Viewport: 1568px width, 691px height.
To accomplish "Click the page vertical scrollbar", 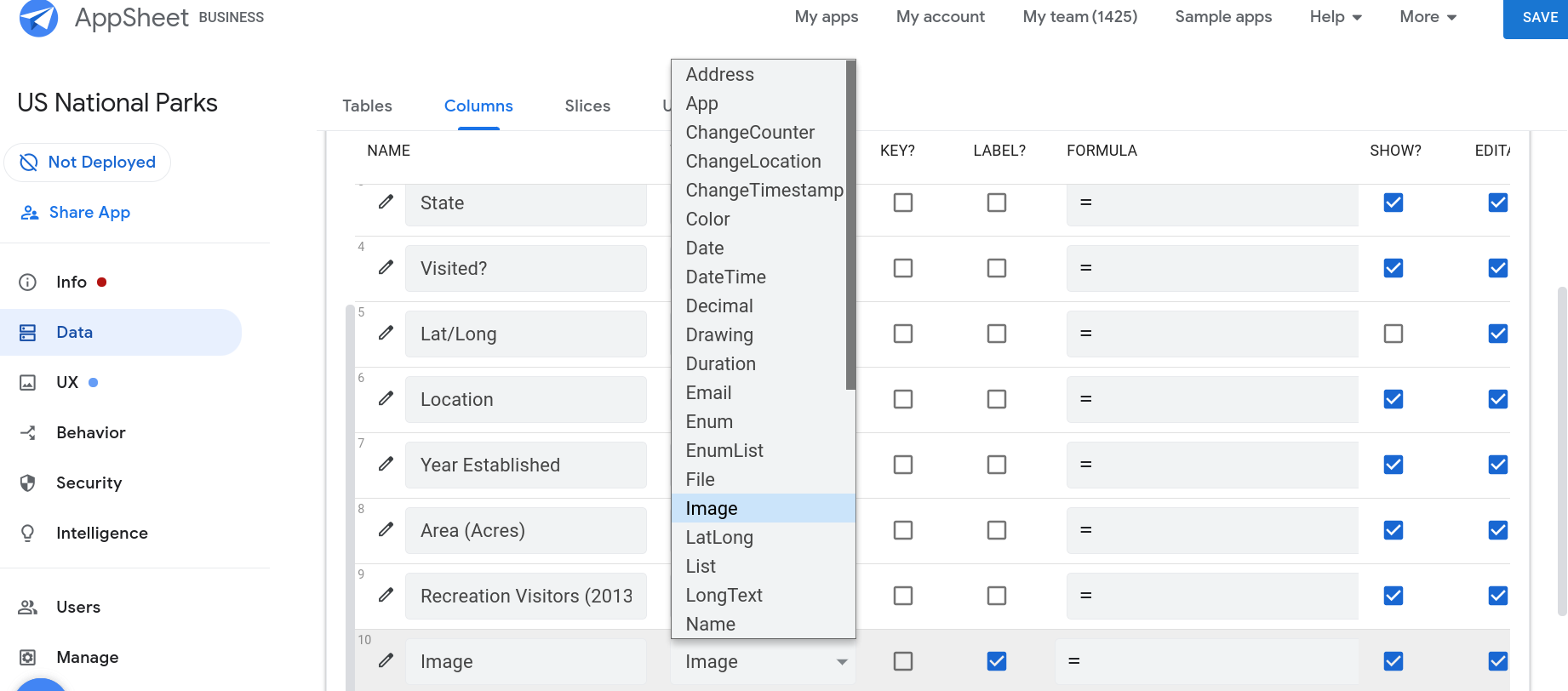I will coord(1562,451).
